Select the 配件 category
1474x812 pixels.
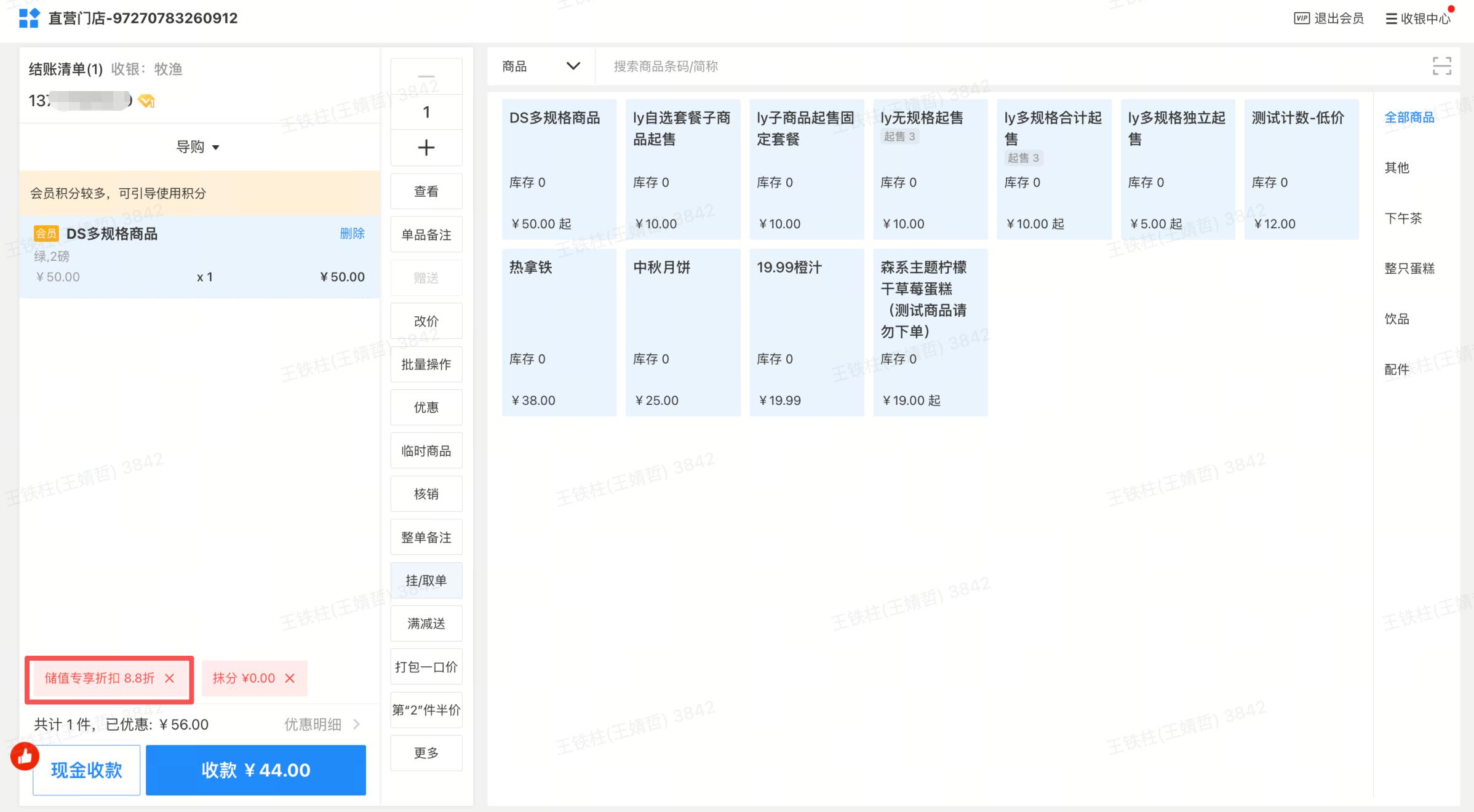(1396, 370)
